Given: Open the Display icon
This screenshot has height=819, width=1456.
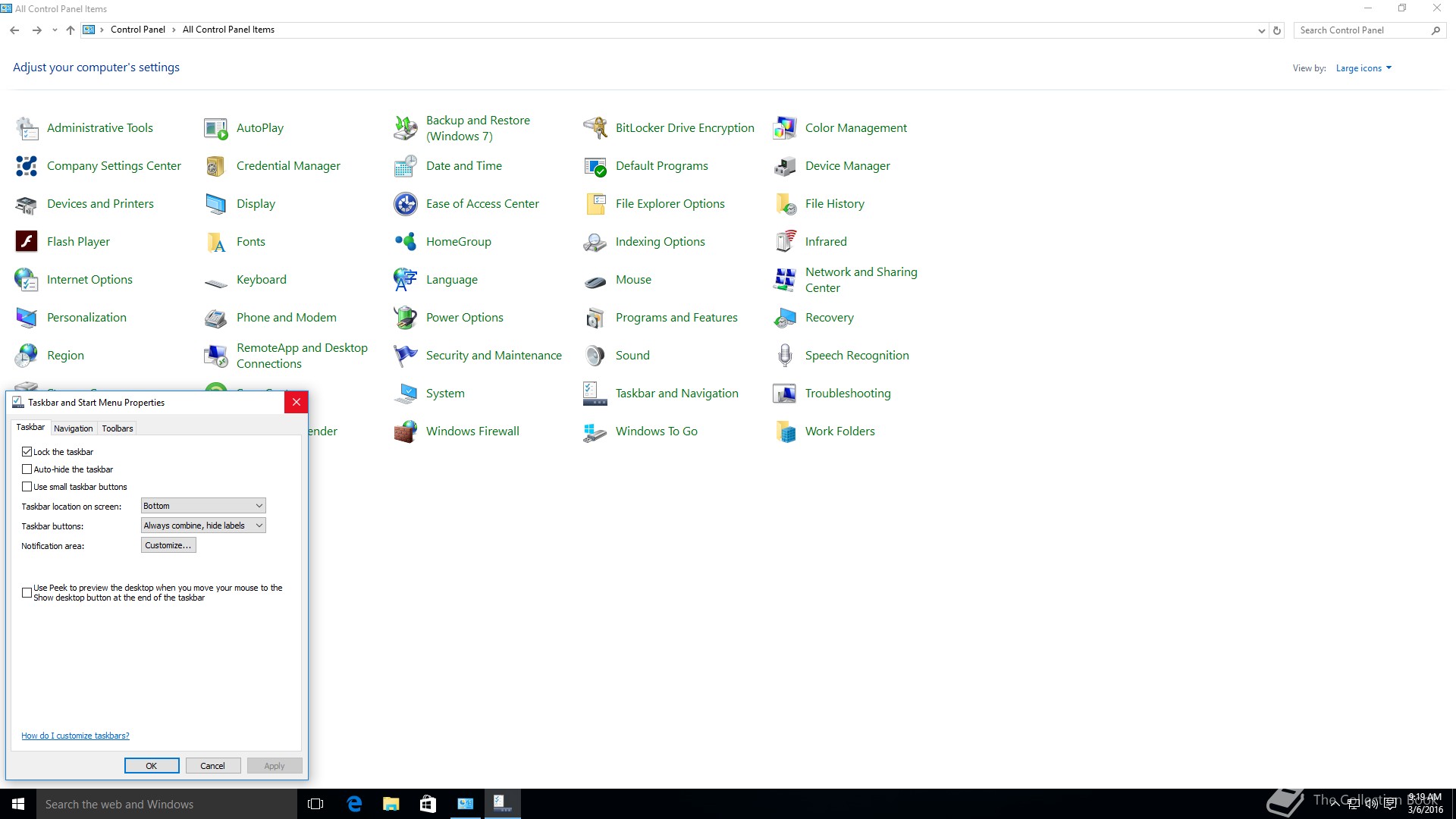Looking at the screenshot, I should (216, 204).
